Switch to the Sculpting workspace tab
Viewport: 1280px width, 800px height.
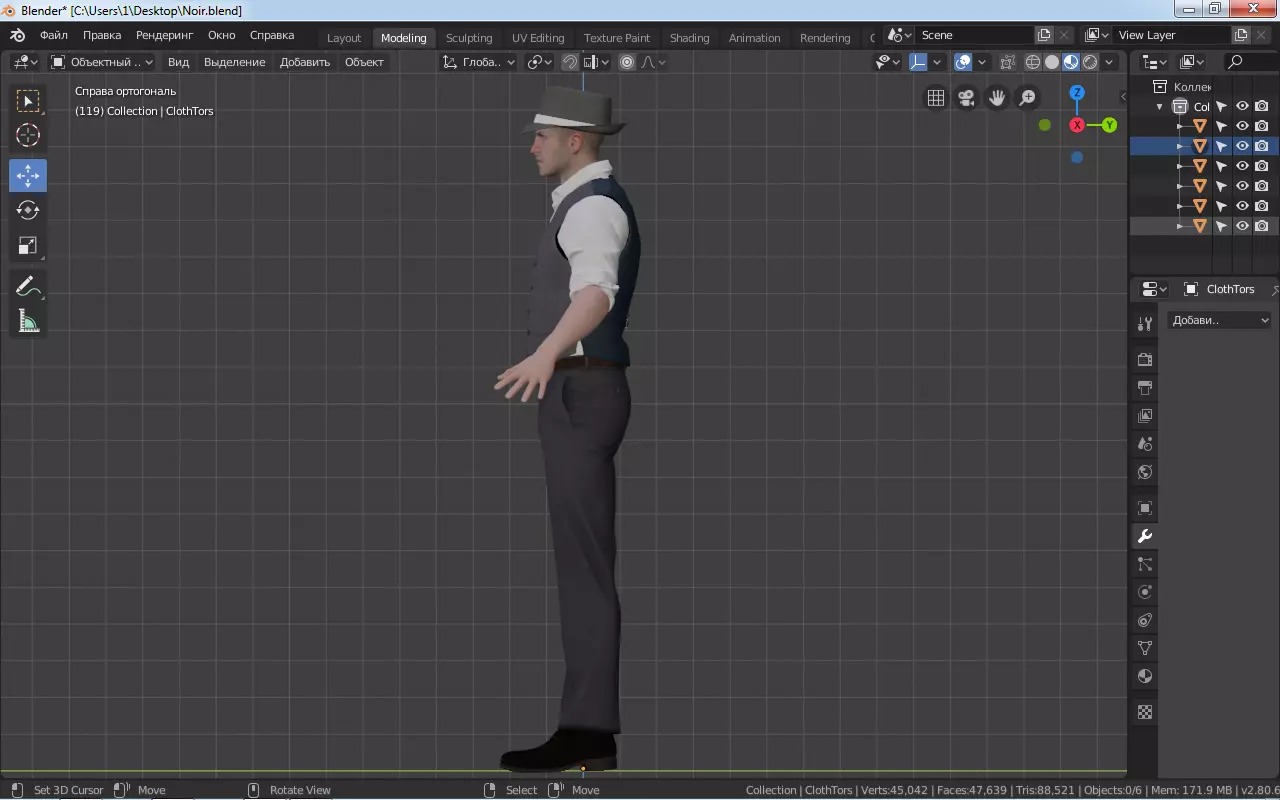(x=469, y=38)
